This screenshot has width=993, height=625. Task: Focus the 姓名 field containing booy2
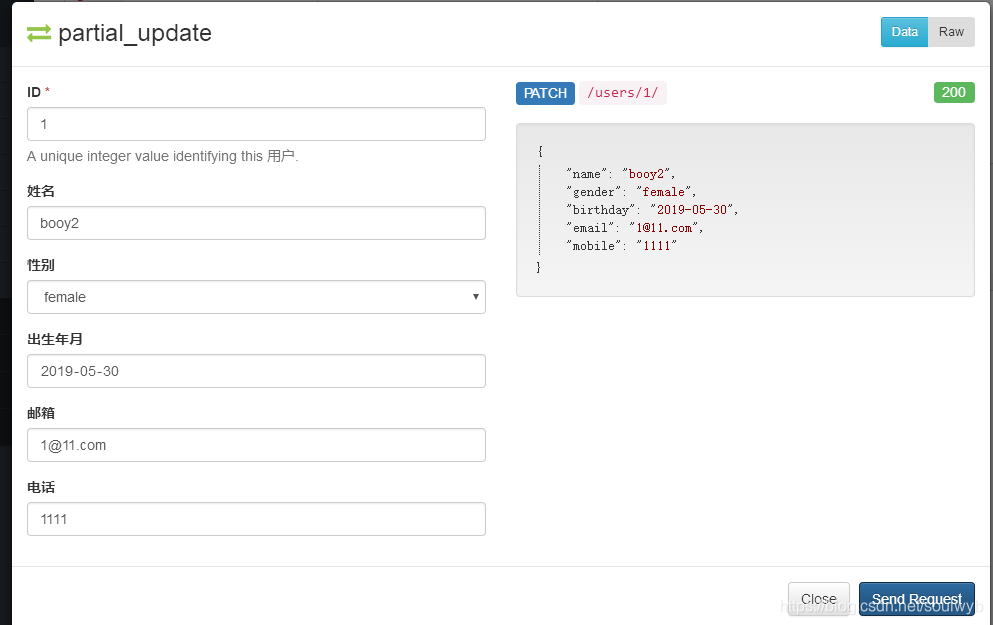pyautogui.click(x=256, y=223)
